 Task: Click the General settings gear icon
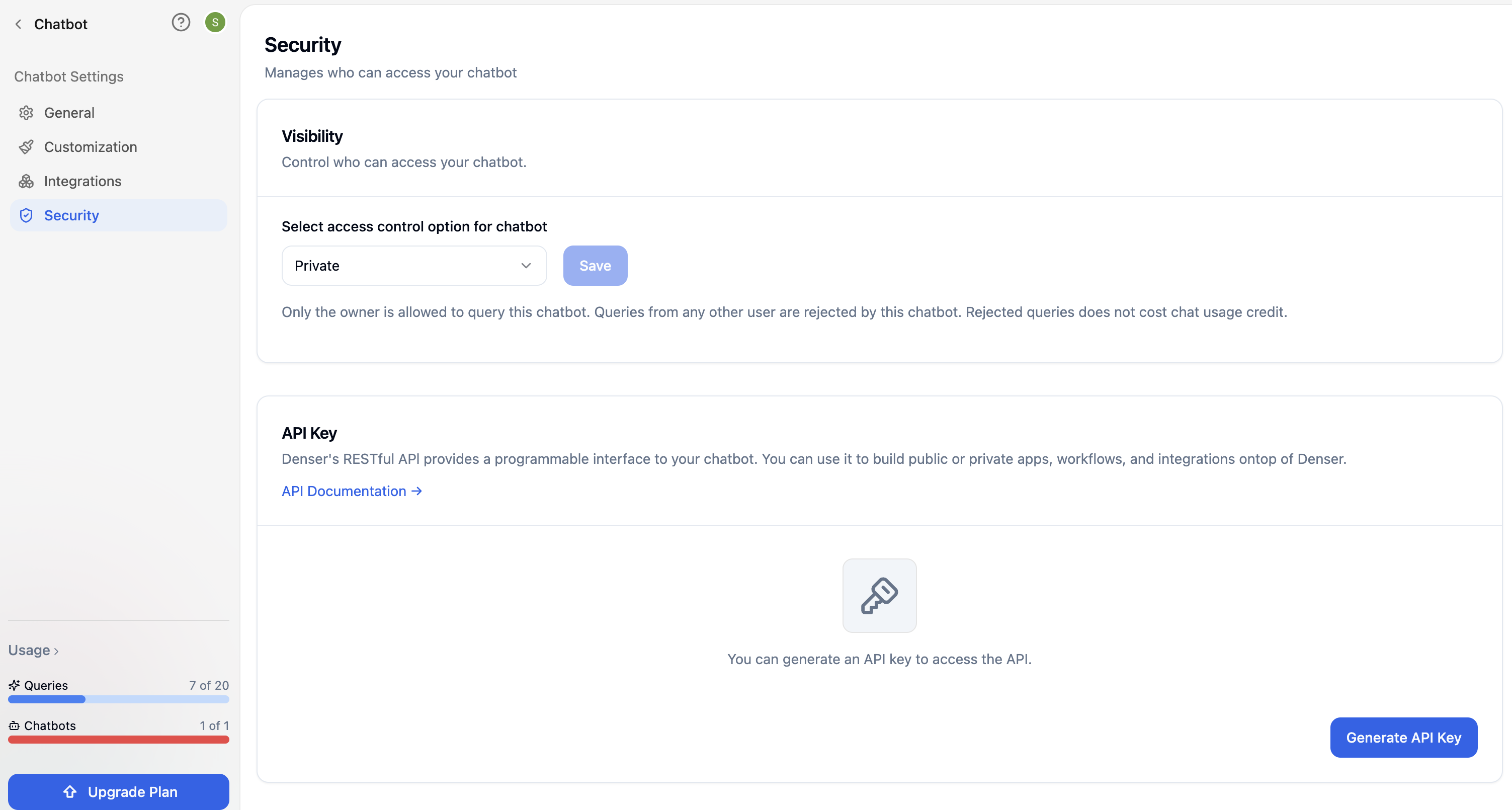pos(27,112)
